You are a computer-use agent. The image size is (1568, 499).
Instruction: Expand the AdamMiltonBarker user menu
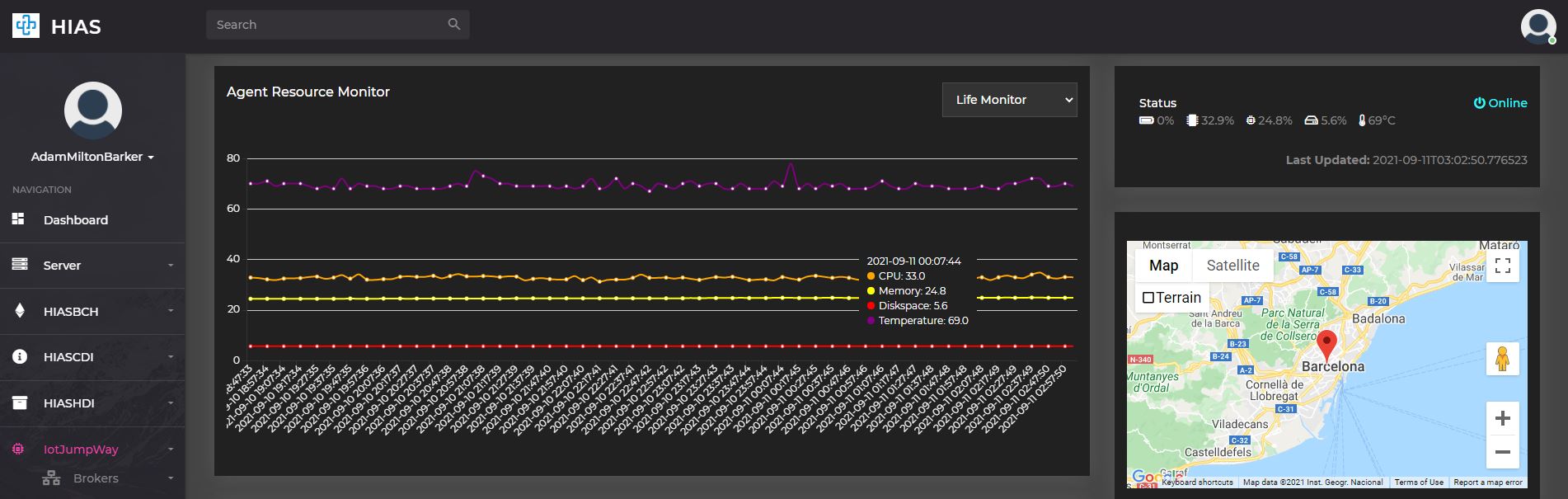(92, 157)
